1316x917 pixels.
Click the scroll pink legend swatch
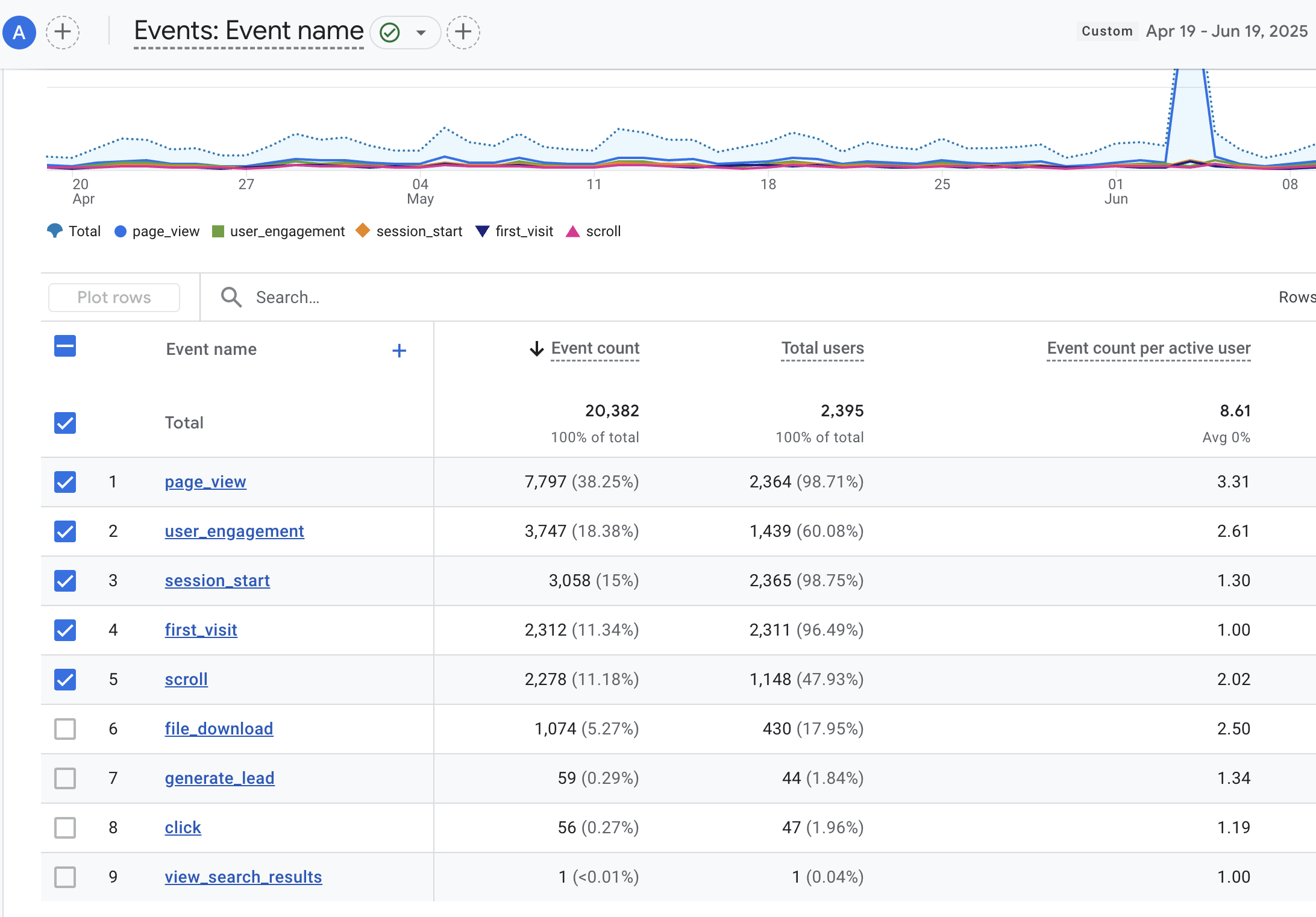click(x=572, y=231)
